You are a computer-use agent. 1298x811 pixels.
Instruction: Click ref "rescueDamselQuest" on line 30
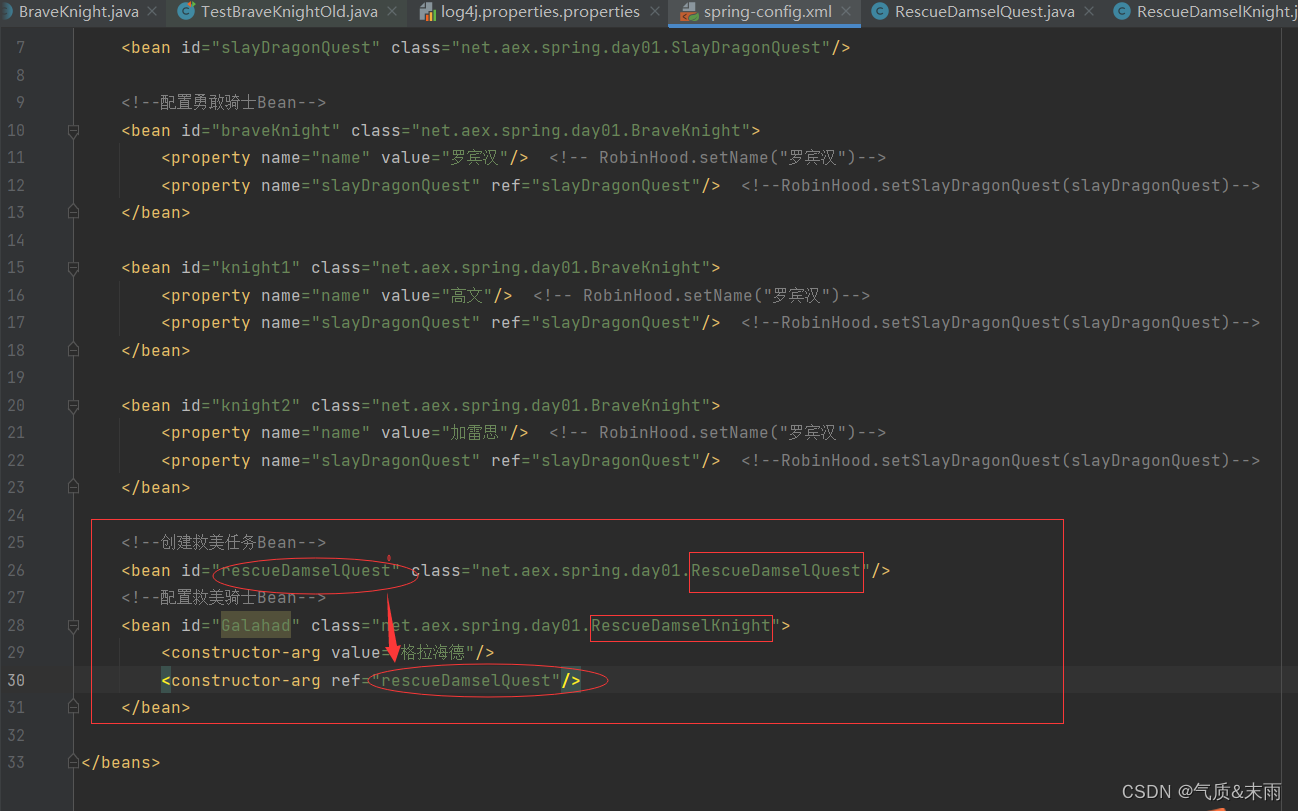466,680
